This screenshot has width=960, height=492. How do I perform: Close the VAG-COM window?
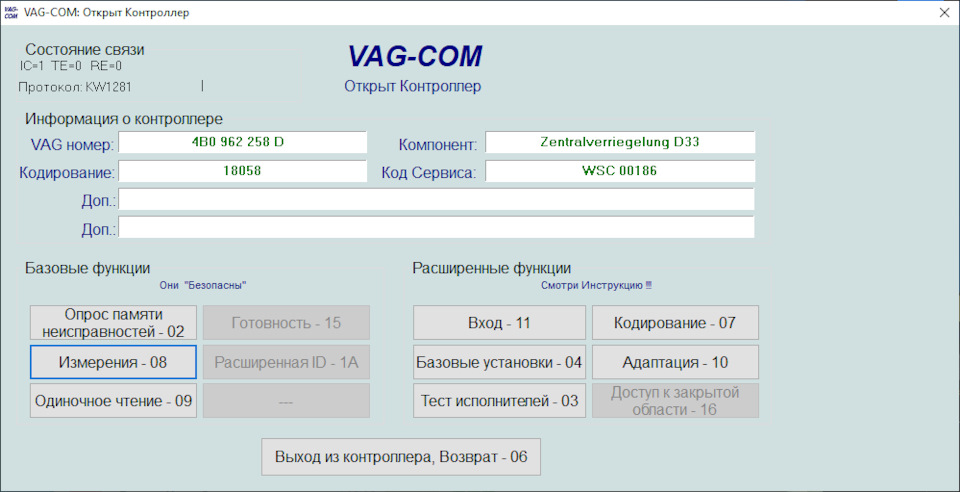943,13
